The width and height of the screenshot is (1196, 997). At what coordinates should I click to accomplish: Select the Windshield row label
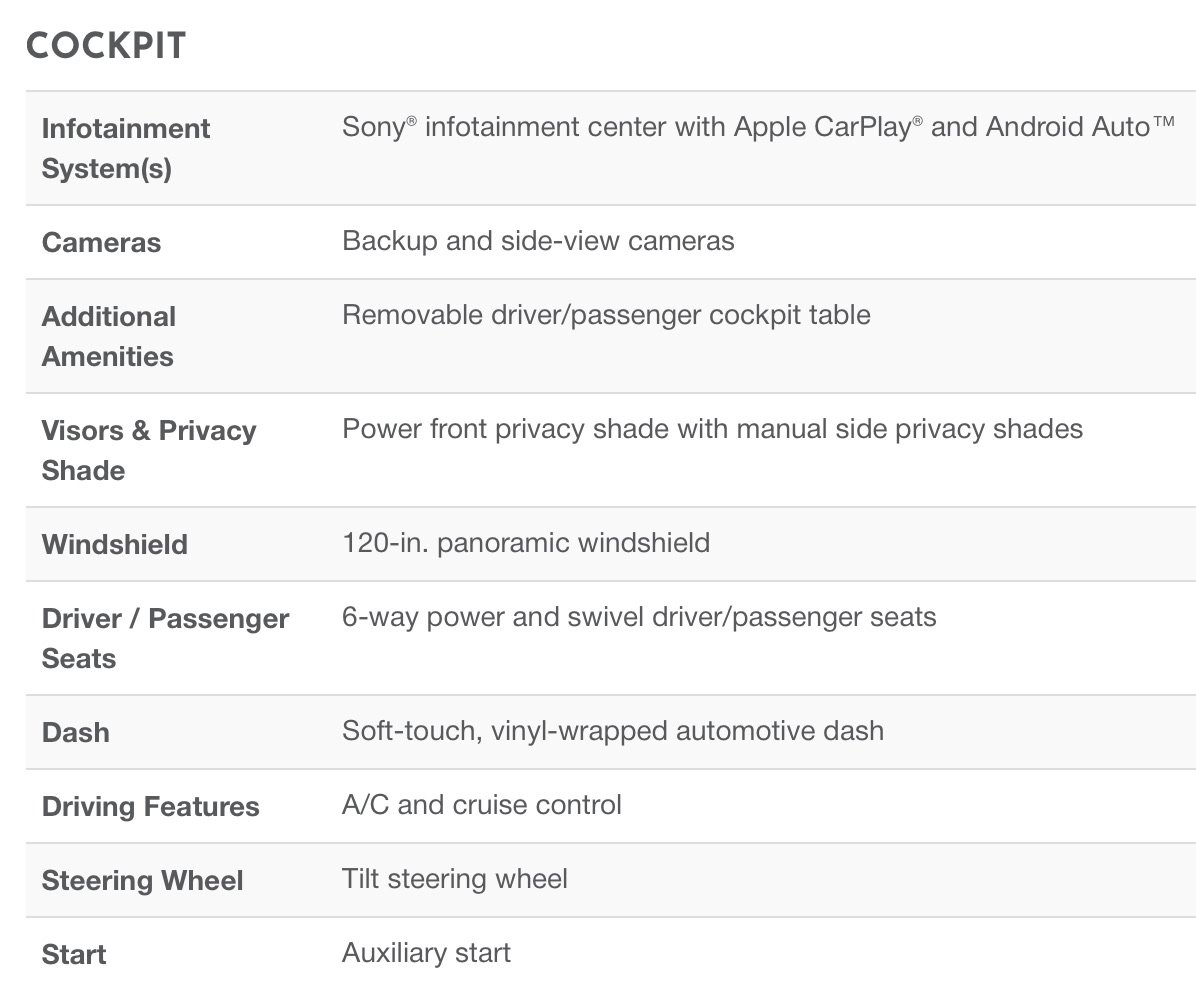coord(115,545)
